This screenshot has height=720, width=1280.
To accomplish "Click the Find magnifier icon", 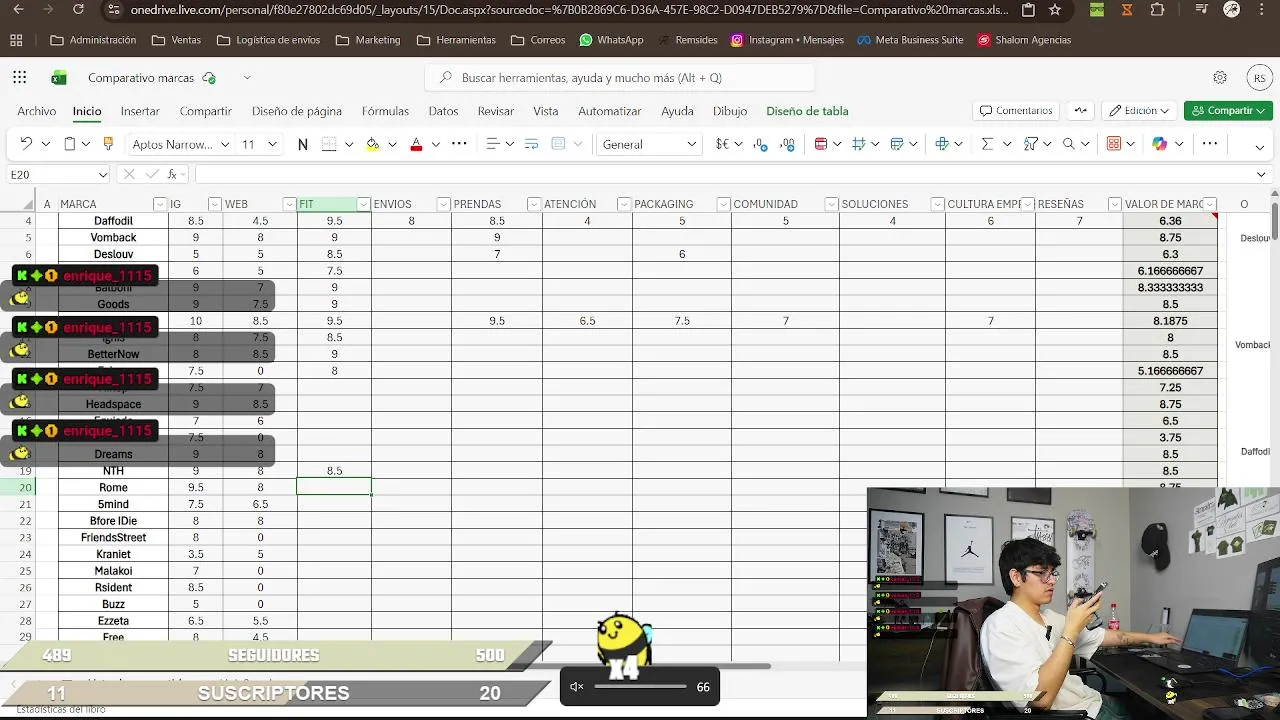I will (1069, 144).
